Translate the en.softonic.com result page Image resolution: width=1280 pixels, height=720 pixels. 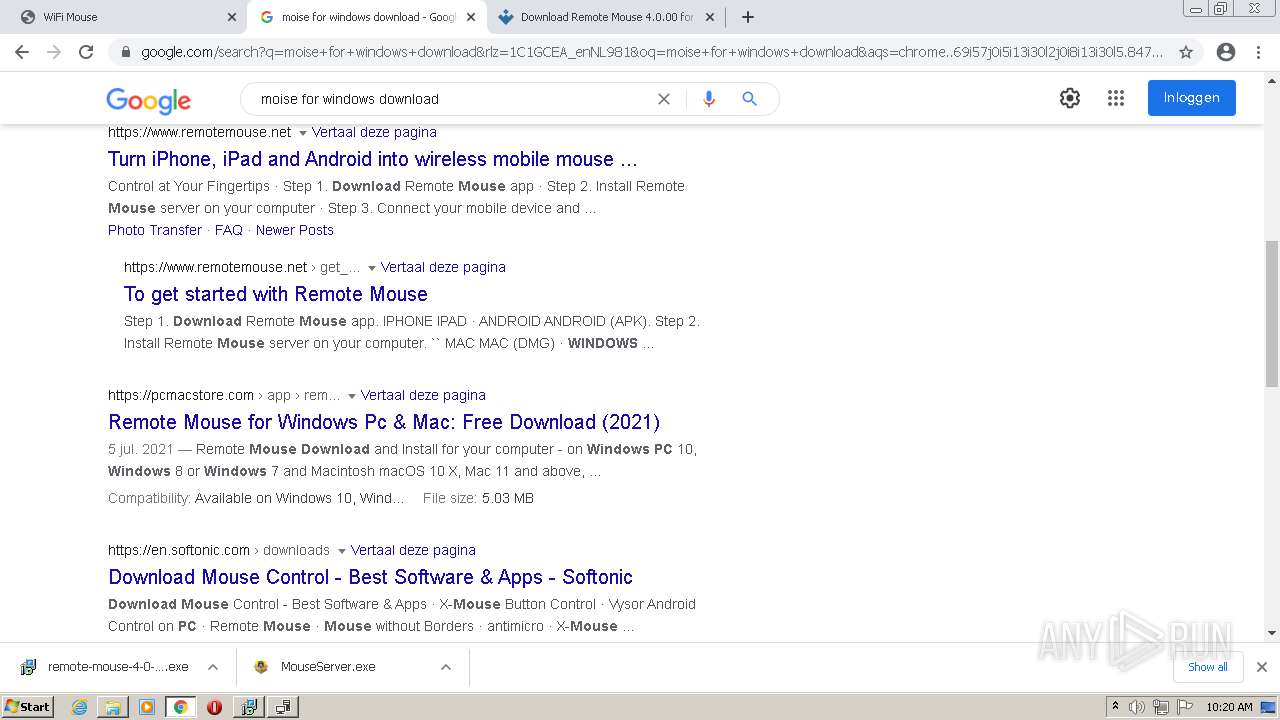(x=413, y=550)
